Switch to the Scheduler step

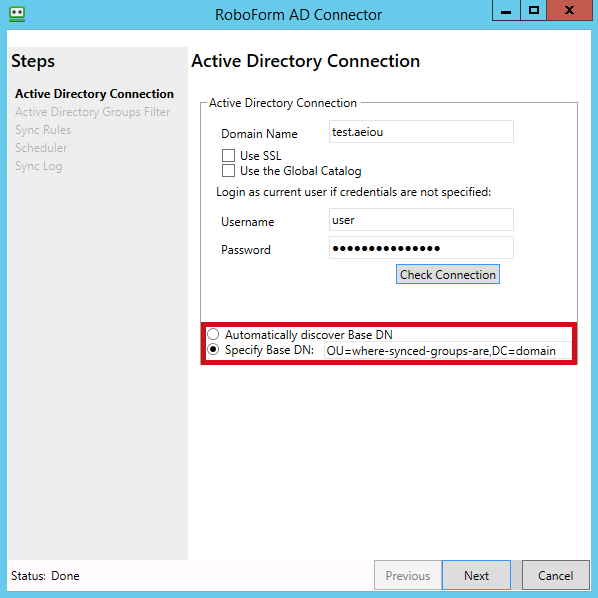(x=41, y=148)
